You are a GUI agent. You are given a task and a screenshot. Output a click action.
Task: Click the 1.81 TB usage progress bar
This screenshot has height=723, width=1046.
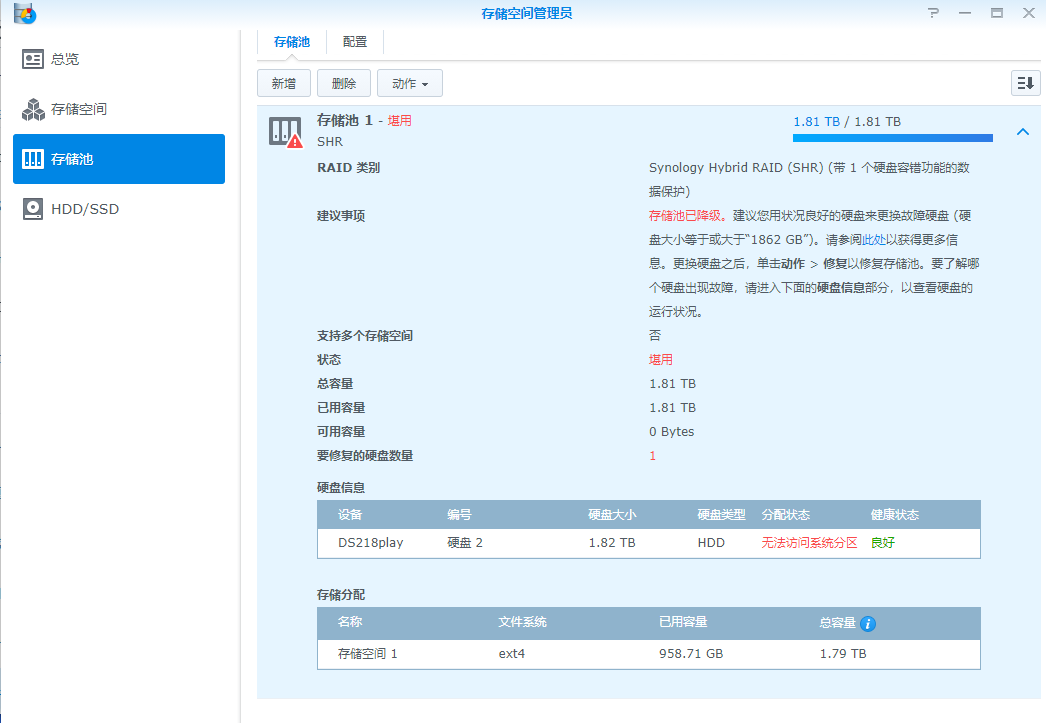tap(893, 138)
